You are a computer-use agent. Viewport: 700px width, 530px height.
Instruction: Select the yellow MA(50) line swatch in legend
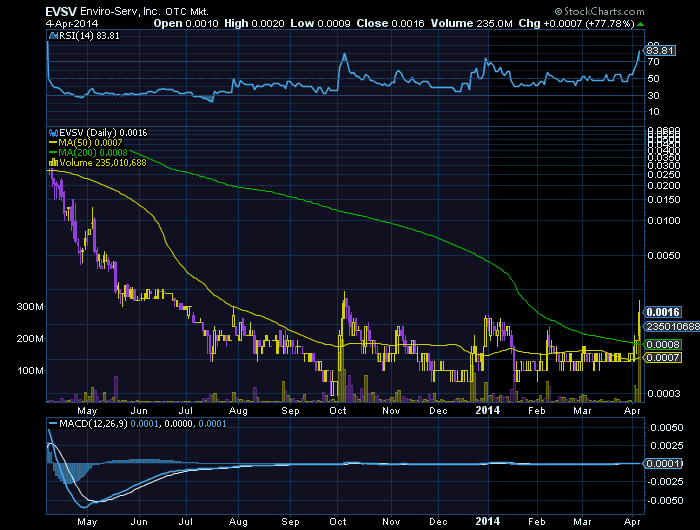click(53, 143)
